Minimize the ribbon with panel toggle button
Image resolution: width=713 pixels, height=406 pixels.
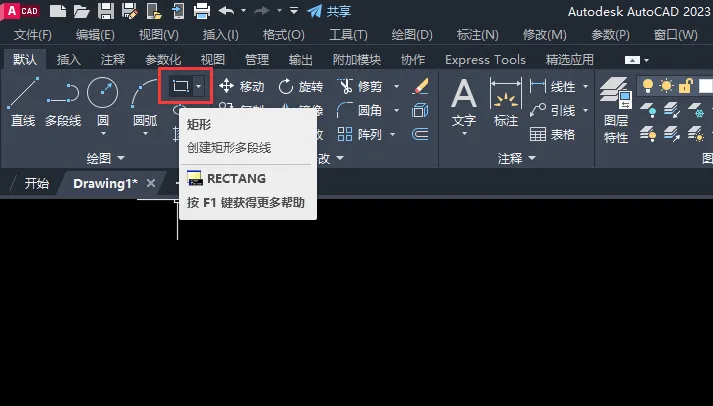632,60
